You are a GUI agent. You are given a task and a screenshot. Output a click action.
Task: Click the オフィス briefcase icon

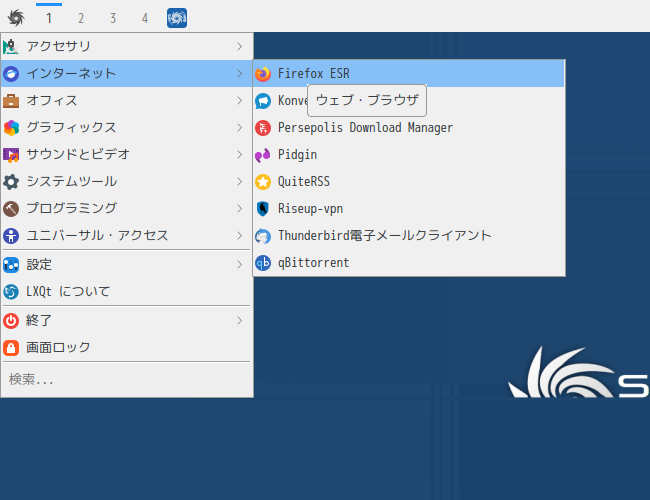(x=11, y=101)
